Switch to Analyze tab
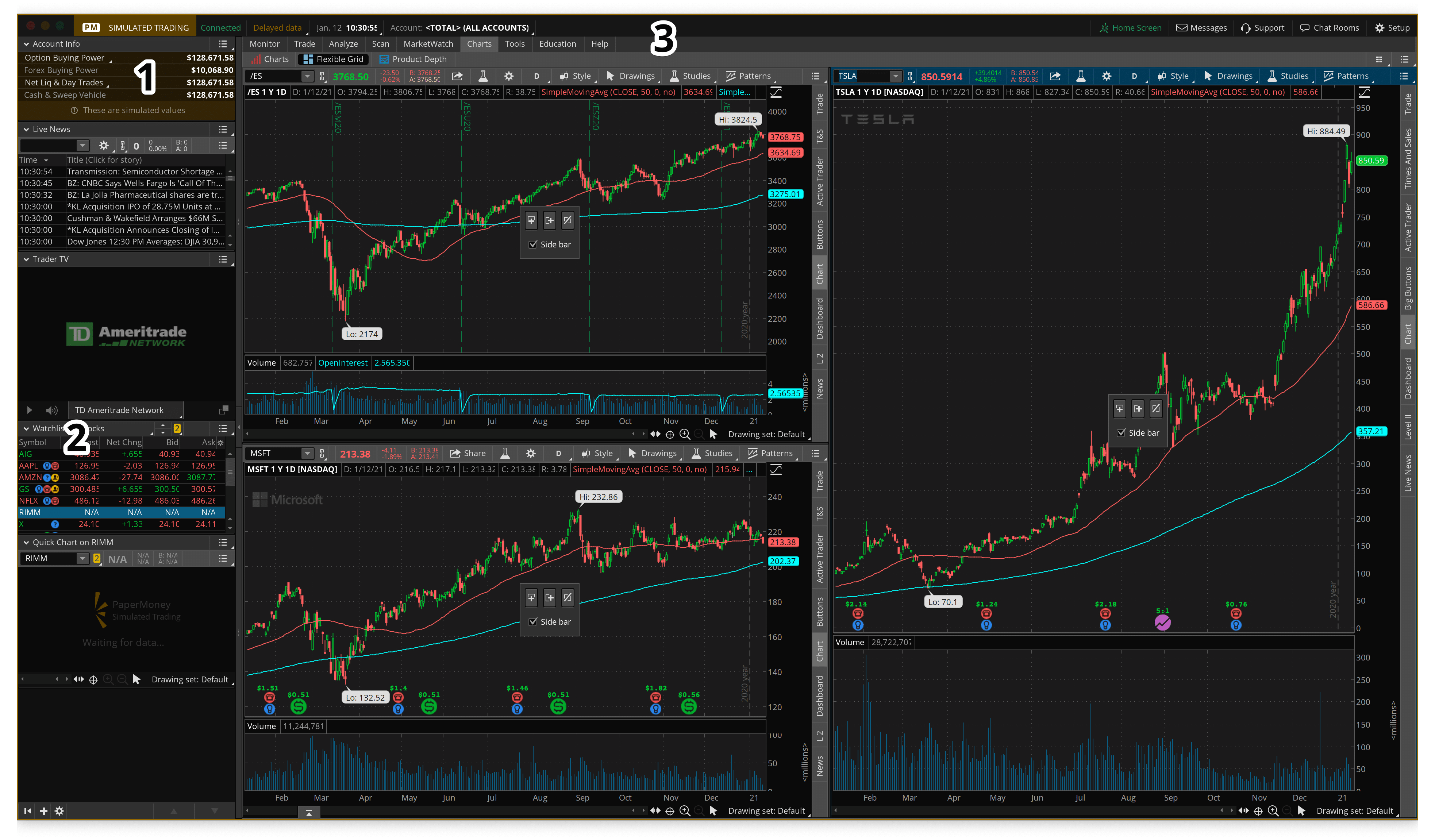The image size is (1435, 840). [343, 44]
